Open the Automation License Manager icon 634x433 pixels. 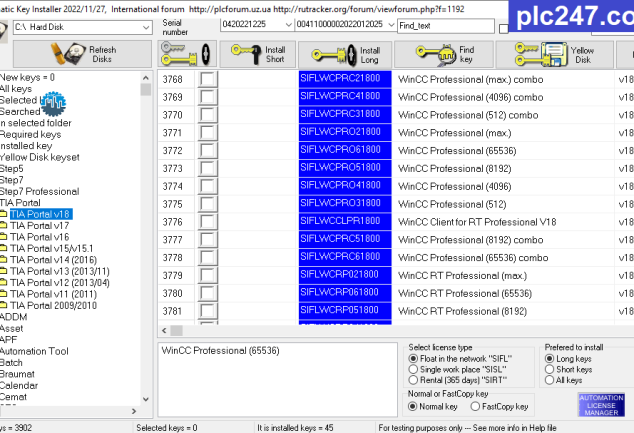point(601,405)
